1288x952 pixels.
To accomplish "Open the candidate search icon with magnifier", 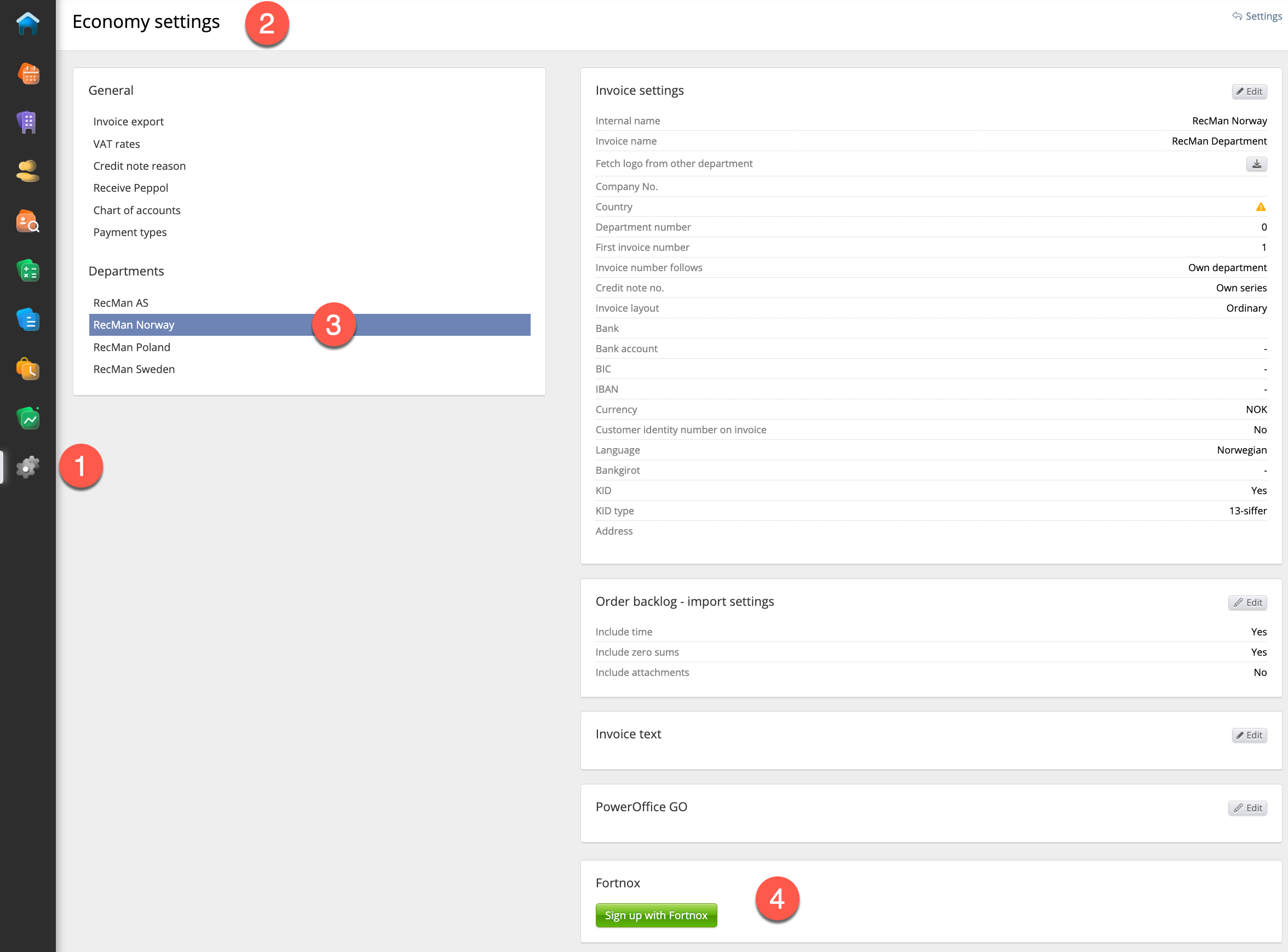I will (x=27, y=221).
